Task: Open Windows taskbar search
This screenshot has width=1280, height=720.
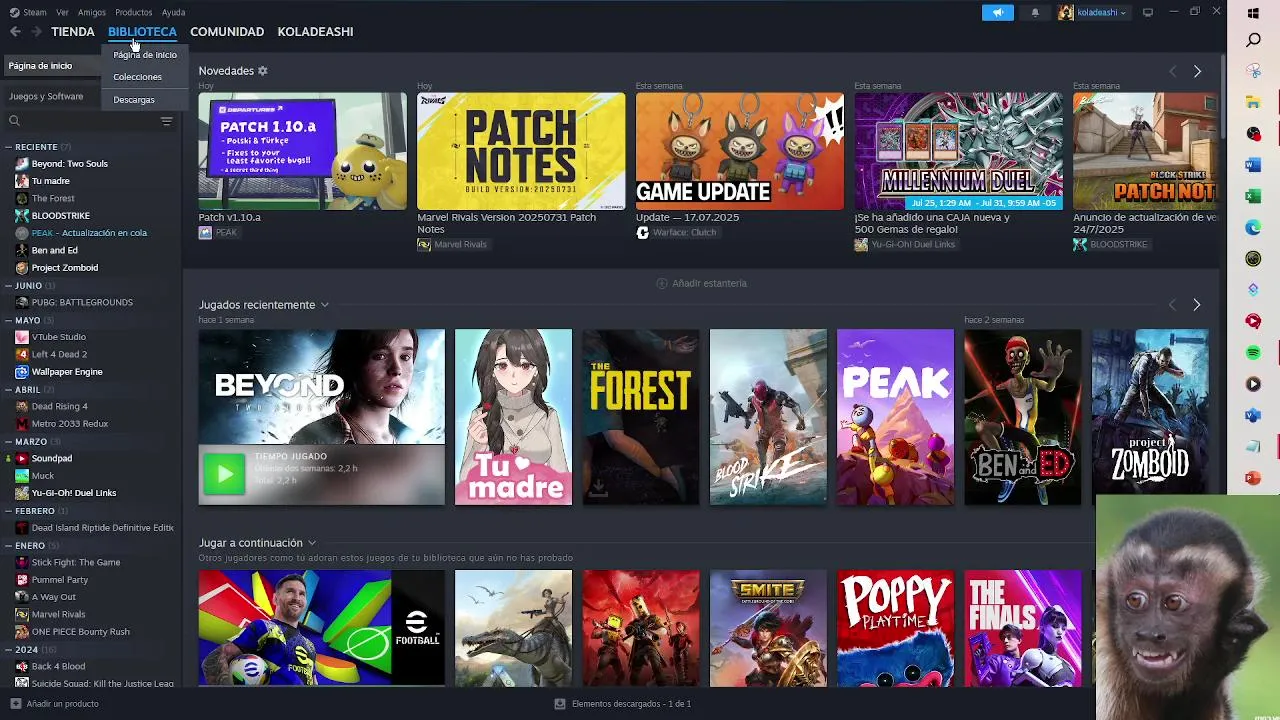Action: 1253,40
